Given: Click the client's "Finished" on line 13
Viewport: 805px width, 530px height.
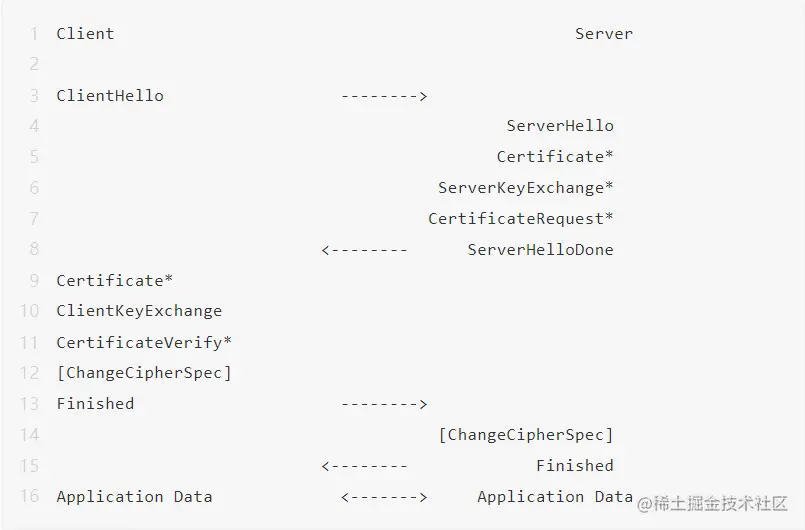Looking at the screenshot, I should click(95, 404).
